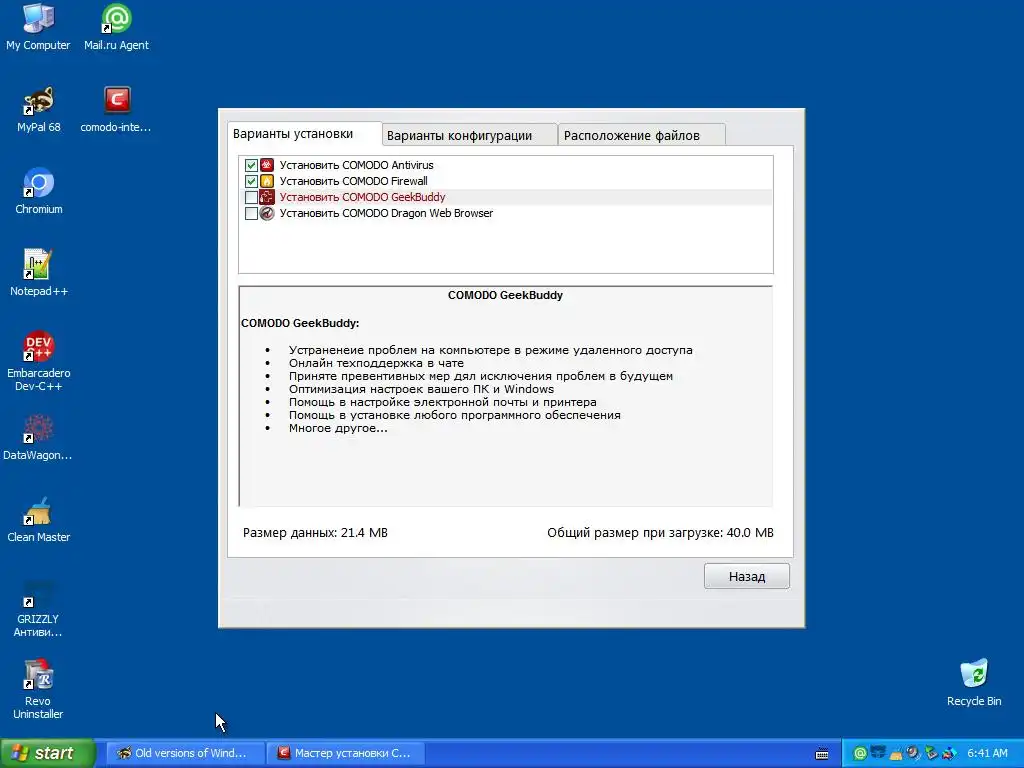
Task: Activate Мастер установки C... taskbar button
Action: (346, 754)
